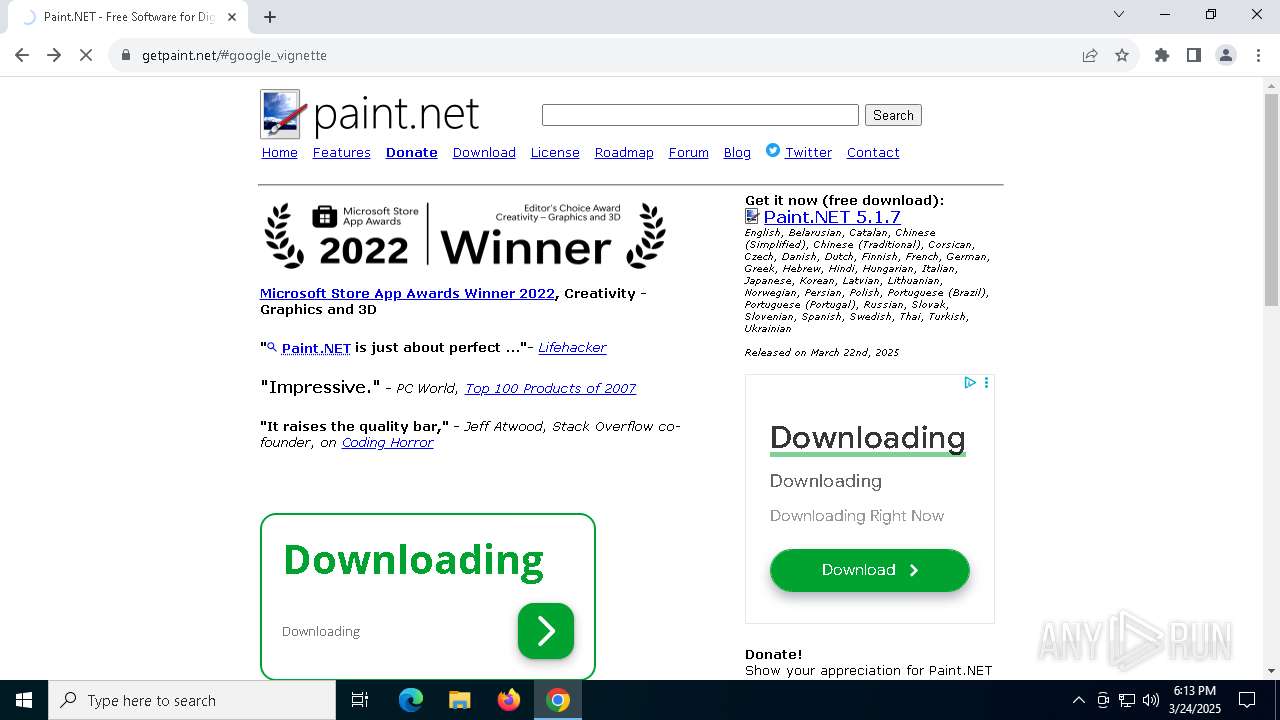Click the address bar URL
Viewport: 1280px width, 720px height.
pos(234,55)
